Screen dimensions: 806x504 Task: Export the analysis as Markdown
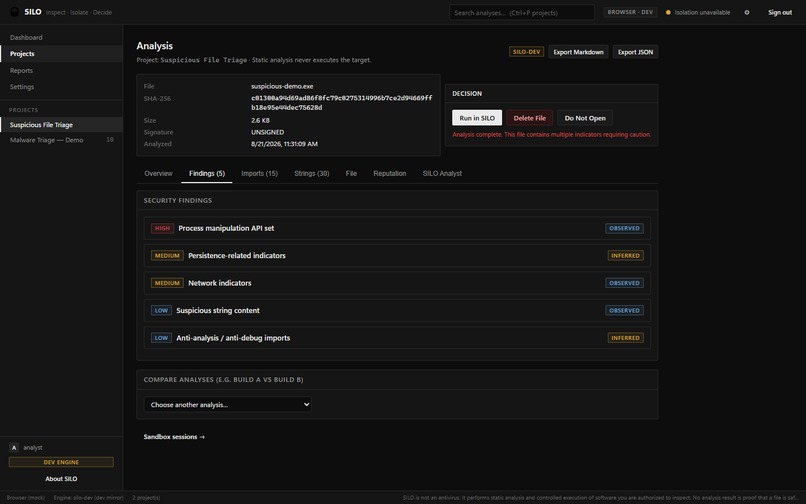pyautogui.click(x=578, y=52)
